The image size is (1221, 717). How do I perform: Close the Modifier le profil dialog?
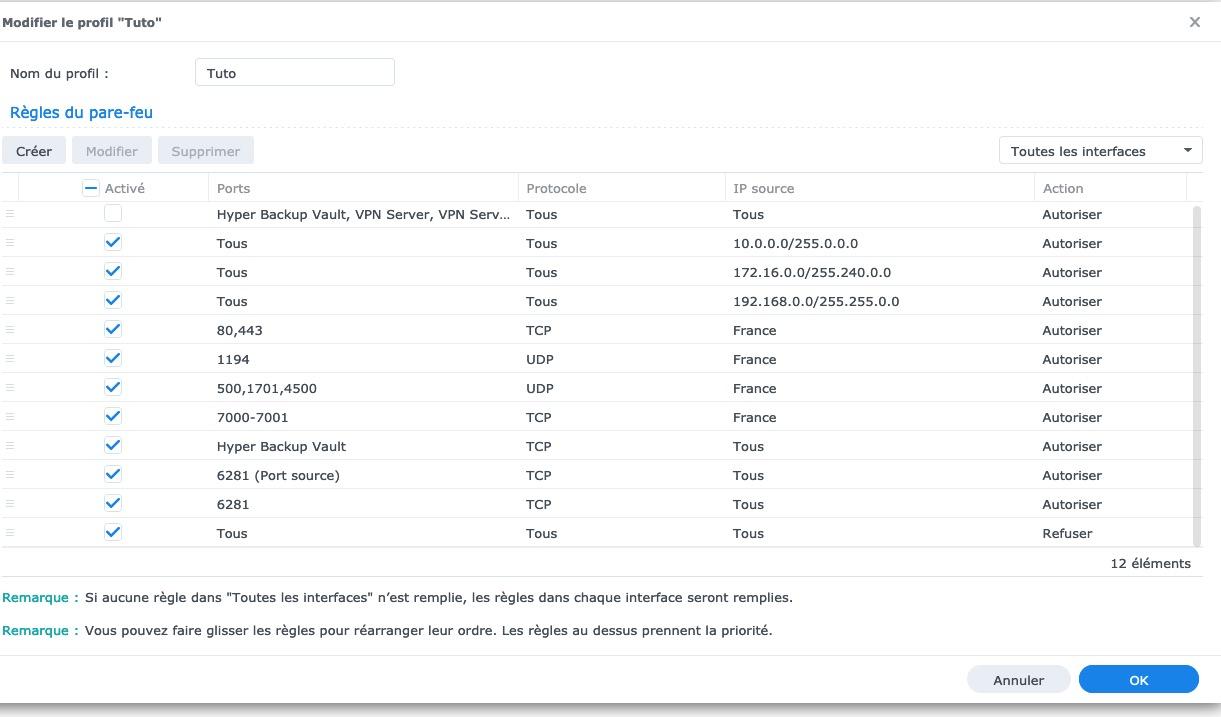tap(1194, 22)
